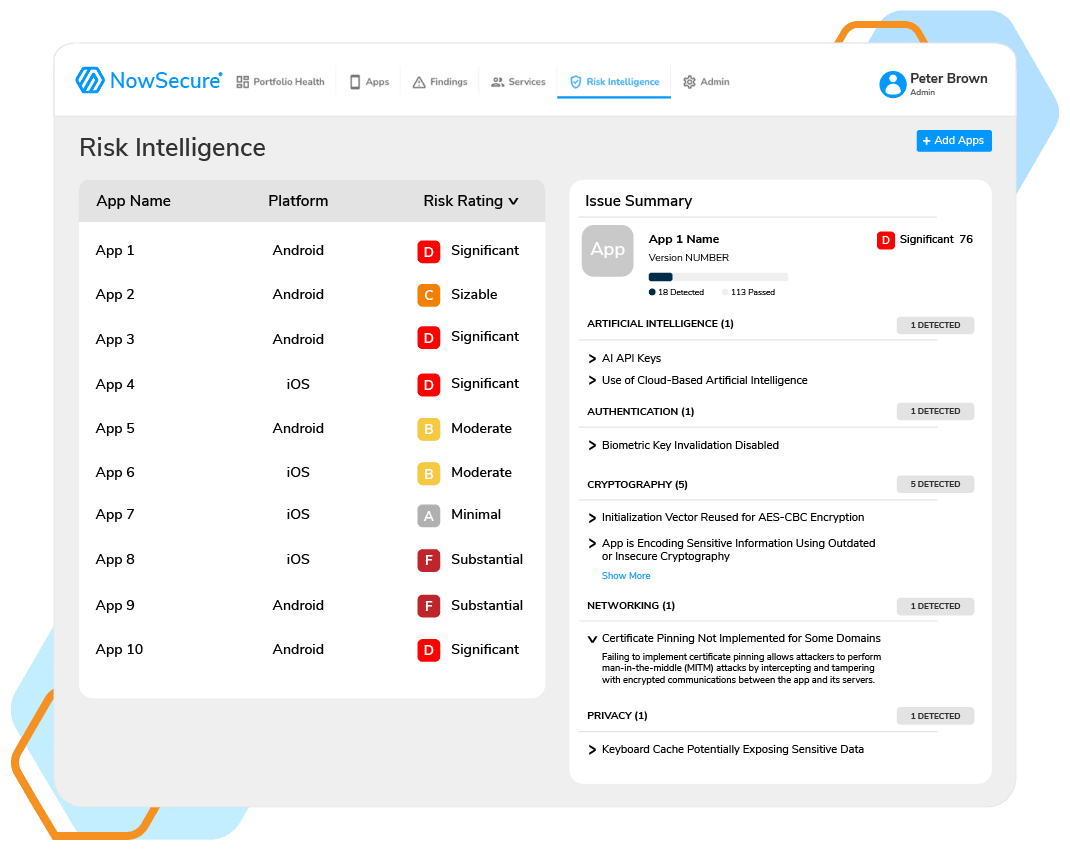Click the Findings warning triangle icon
Viewport: 1070px width, 850px height.
pos(419,82)
